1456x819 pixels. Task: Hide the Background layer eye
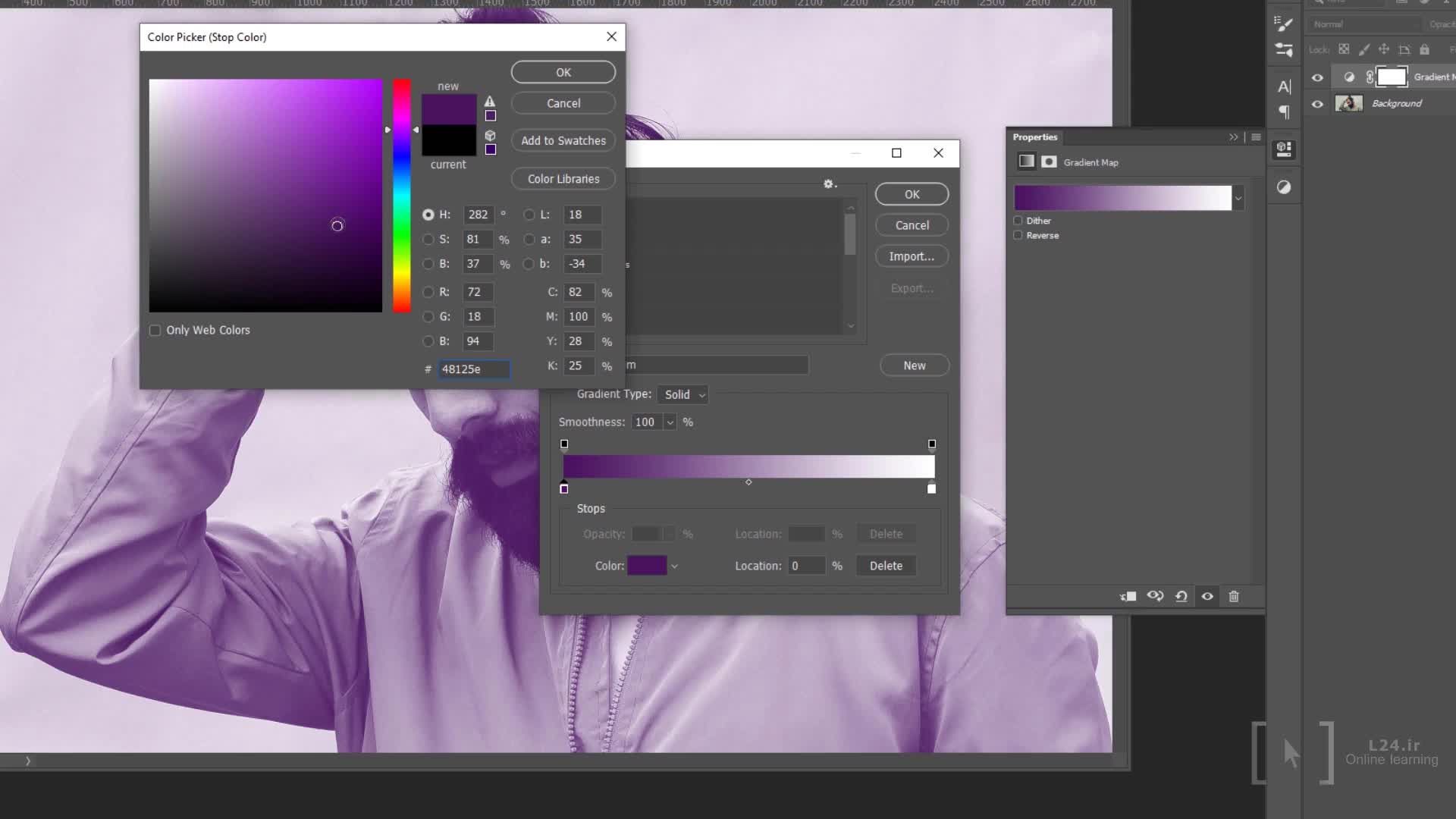click(1317, 104)
